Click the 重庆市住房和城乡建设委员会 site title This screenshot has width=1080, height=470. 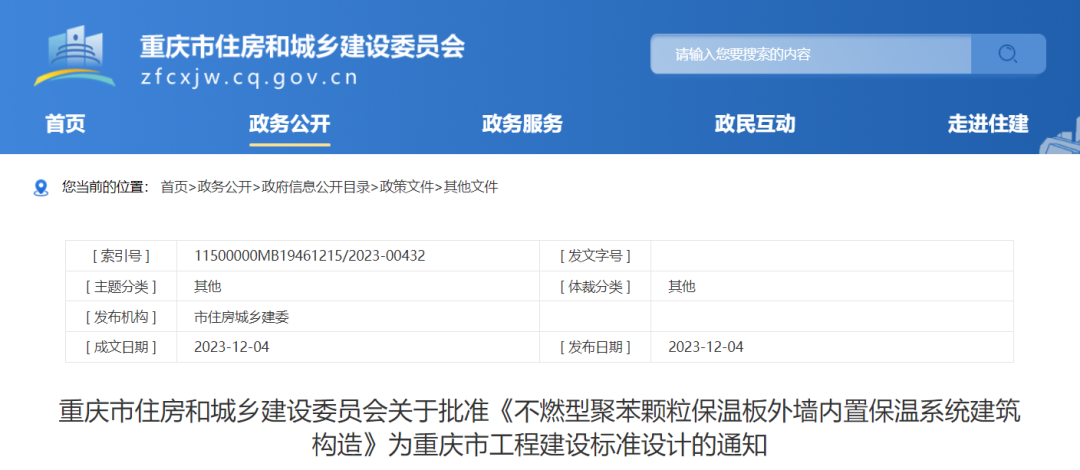click(302, 46)
